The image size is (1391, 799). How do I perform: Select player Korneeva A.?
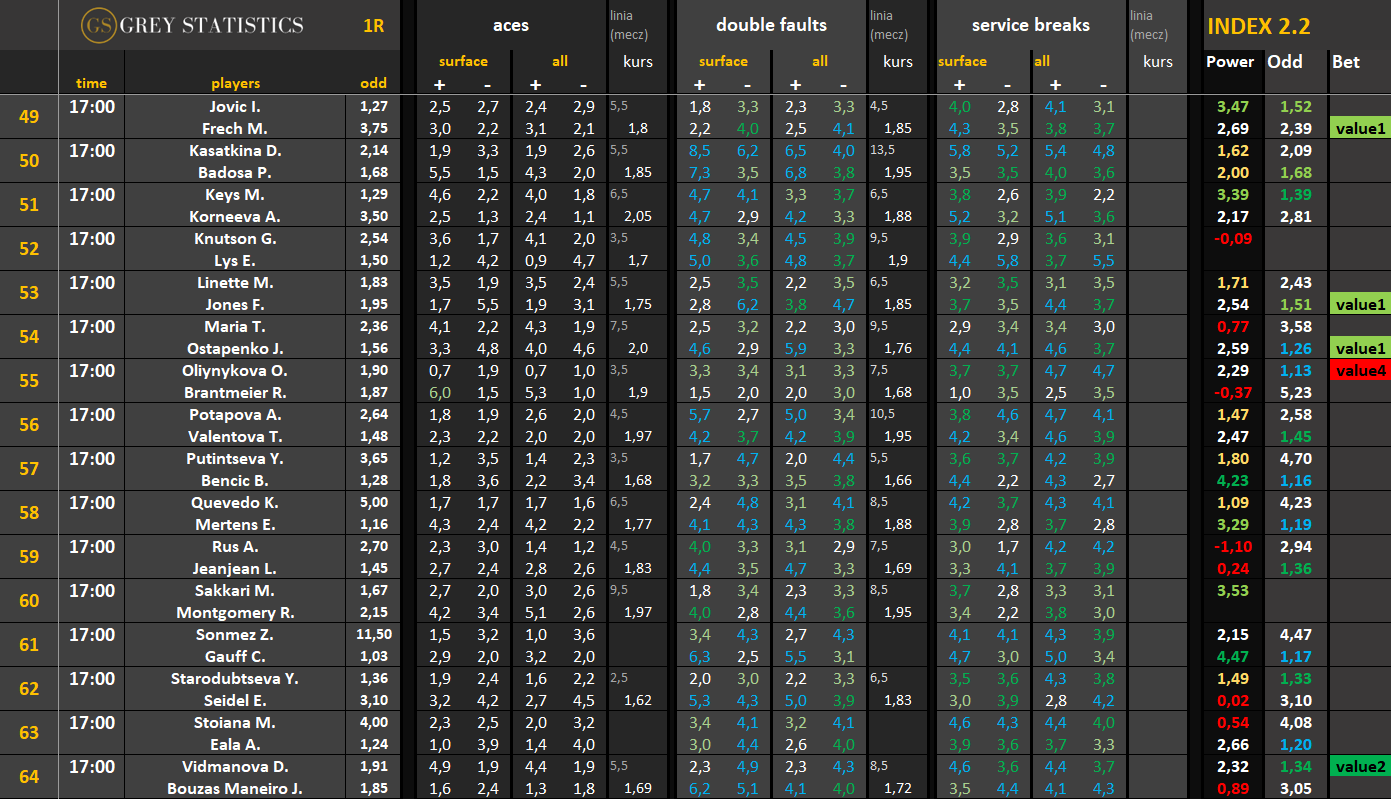235,216
